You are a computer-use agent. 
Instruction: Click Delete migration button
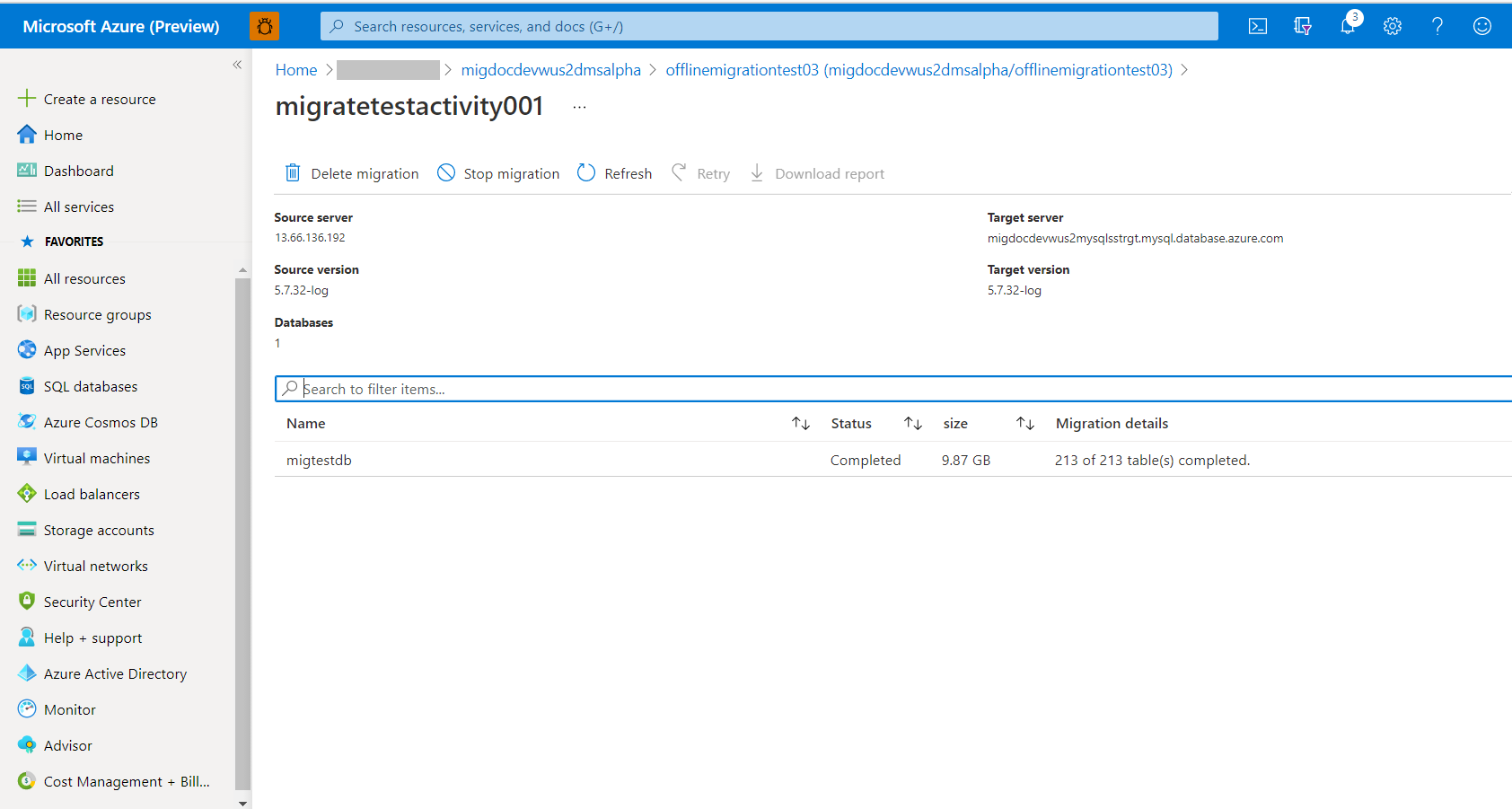pyautogui.click(x=352, y=173)
